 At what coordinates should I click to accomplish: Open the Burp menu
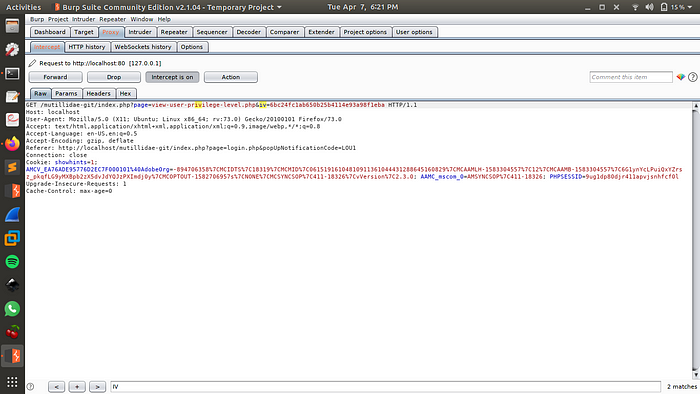point(37,19)
